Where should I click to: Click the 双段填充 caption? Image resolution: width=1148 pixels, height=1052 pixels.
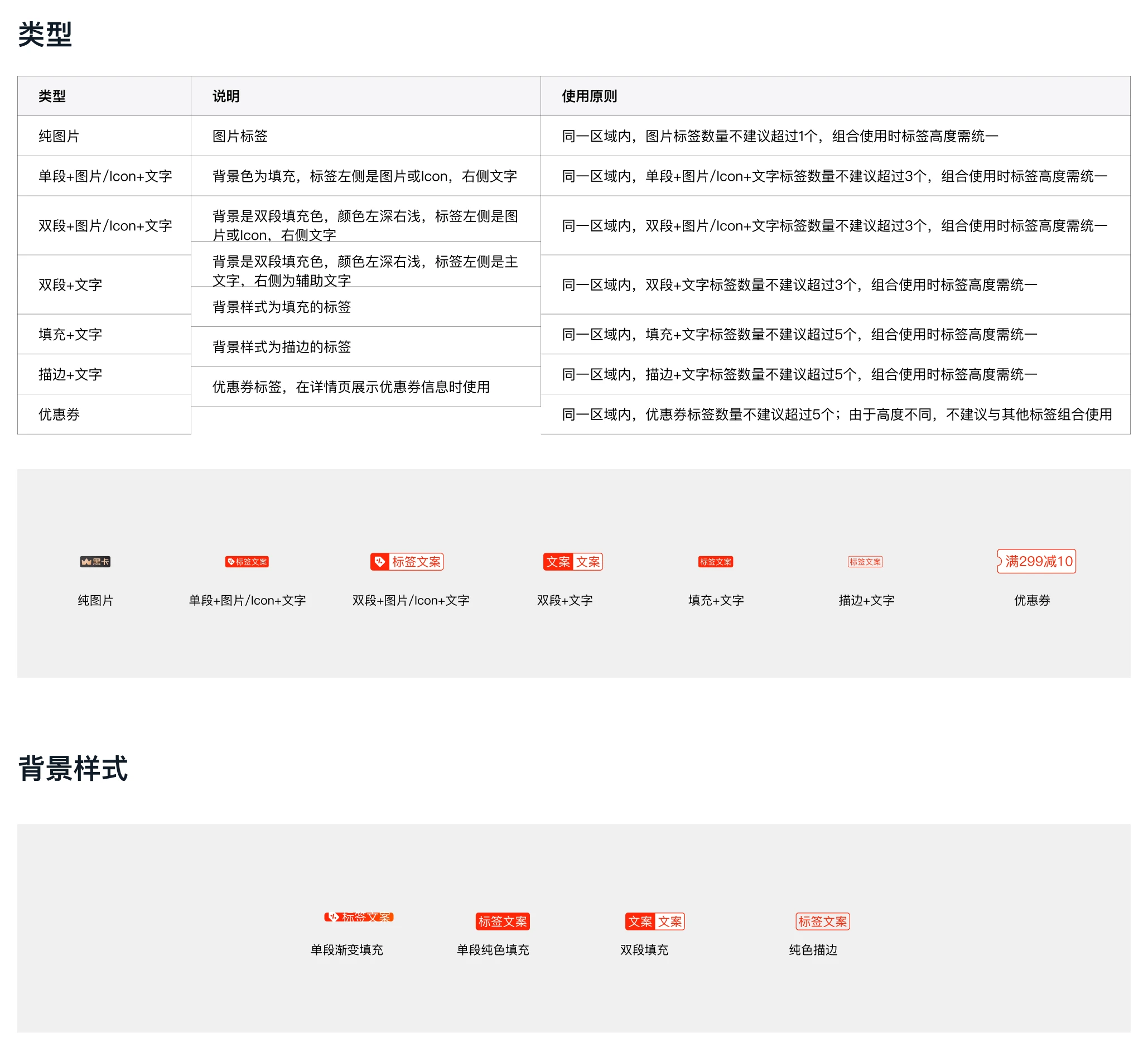(644, 949)
